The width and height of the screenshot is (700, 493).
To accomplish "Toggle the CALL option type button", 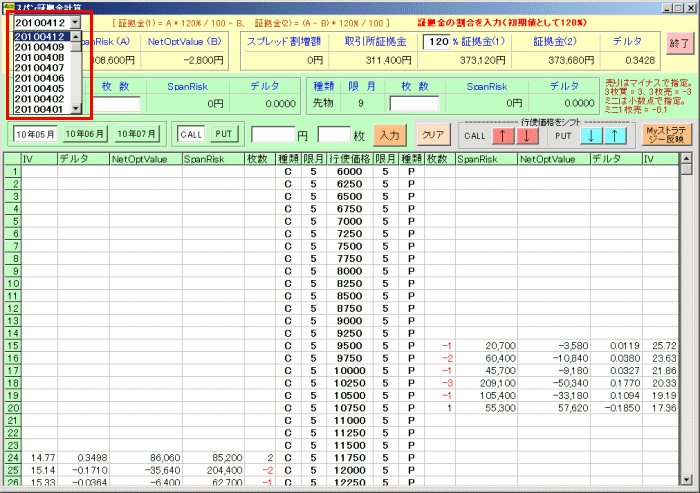I will 191,133.
